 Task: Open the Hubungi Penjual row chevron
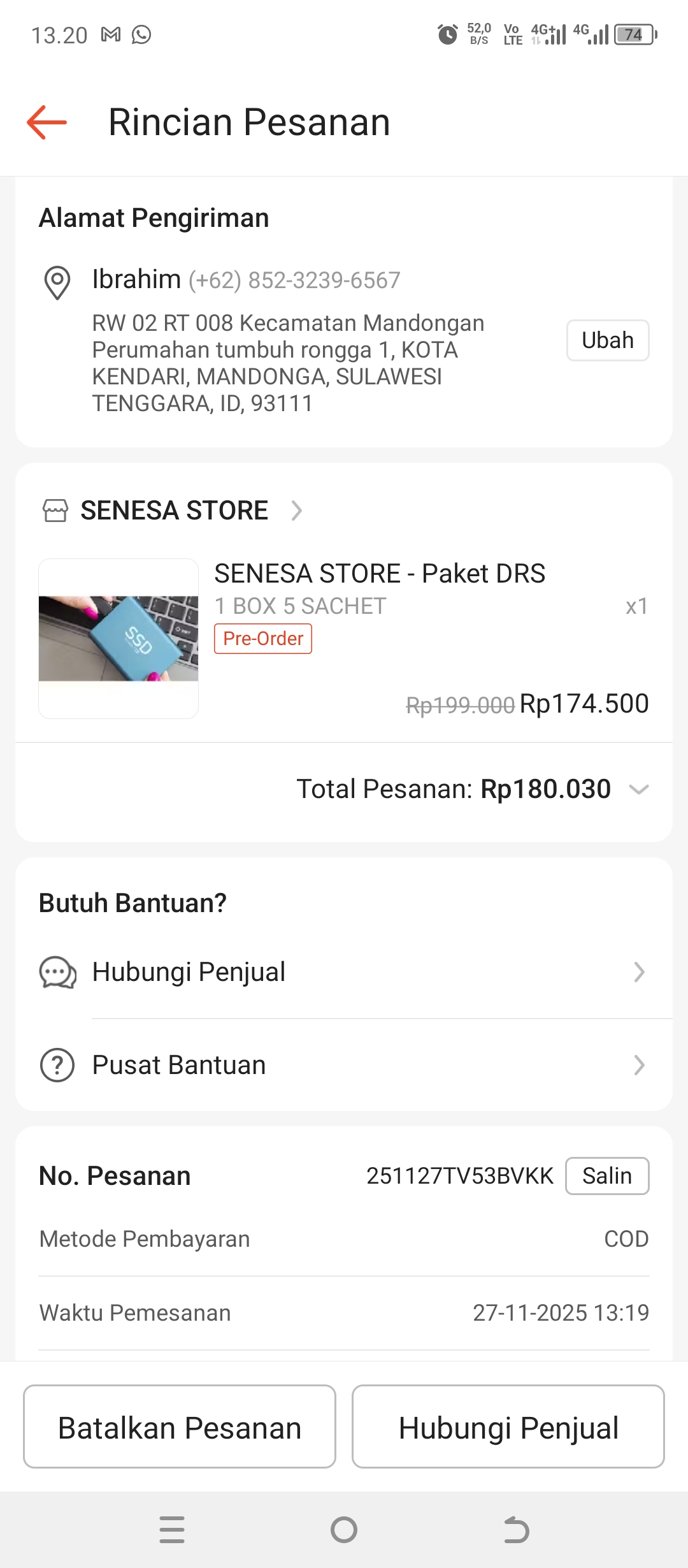tap(639, 972)
